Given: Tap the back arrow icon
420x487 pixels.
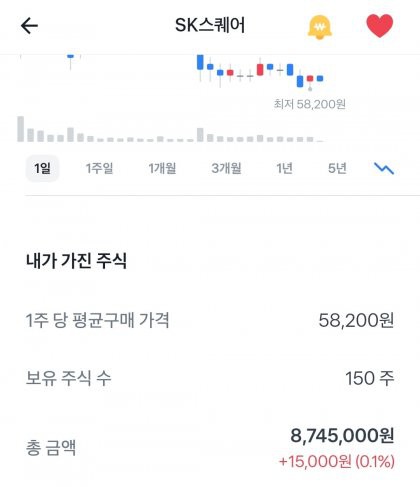Looking at the screenshot, I should tap(29, 26).
